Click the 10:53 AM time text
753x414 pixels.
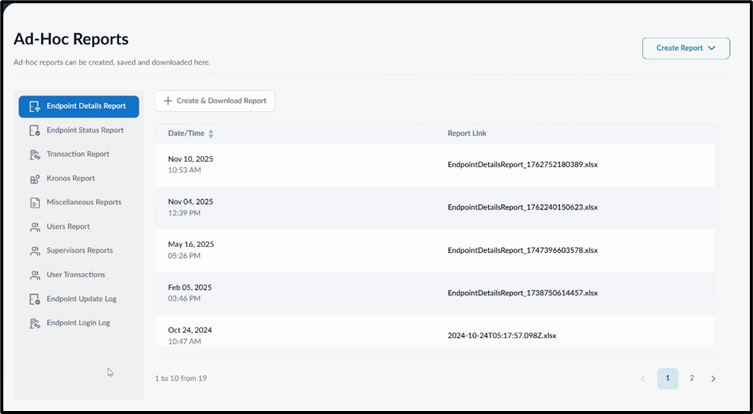(x=184, y=170)
